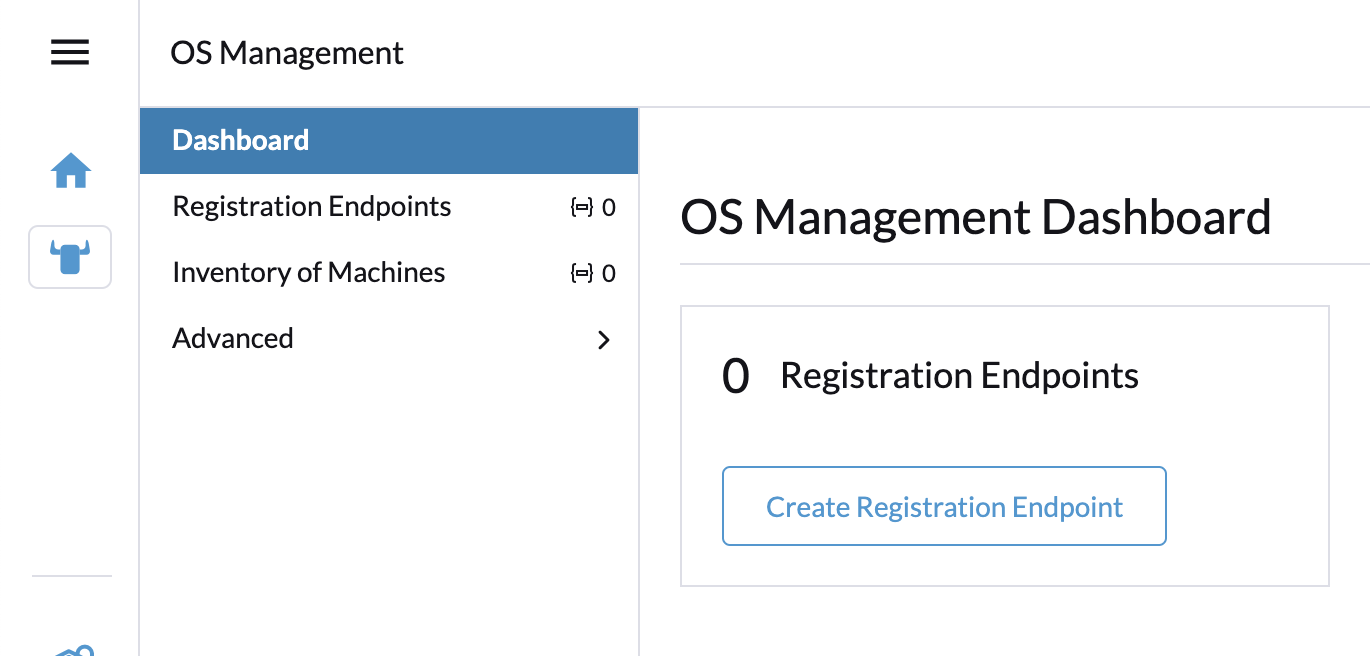
Task: Click the large 0 in the endpoints card
Action: 736,378
